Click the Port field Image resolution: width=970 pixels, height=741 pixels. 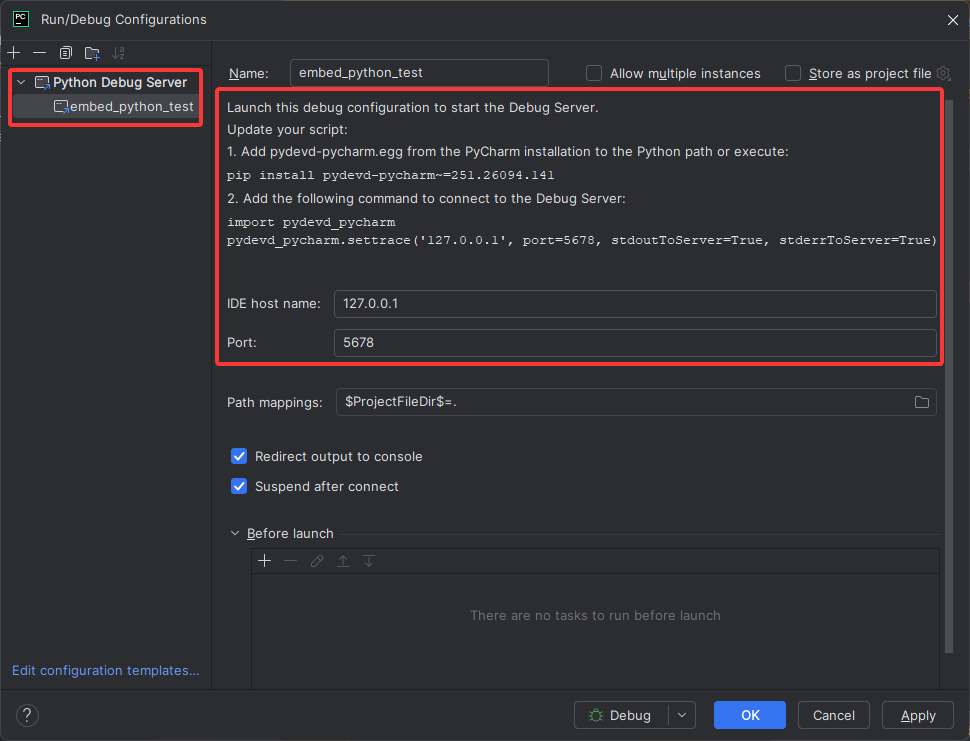point(635,343)
